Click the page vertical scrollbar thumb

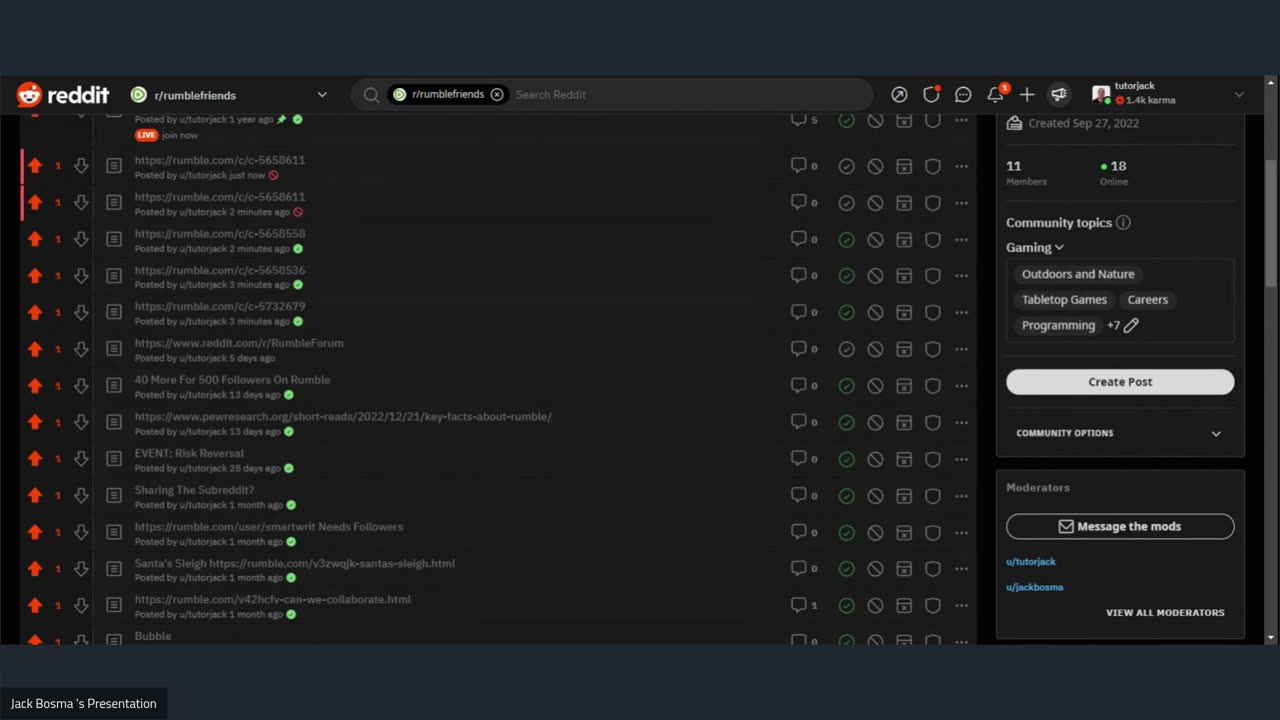click(x=1271, y=222)
